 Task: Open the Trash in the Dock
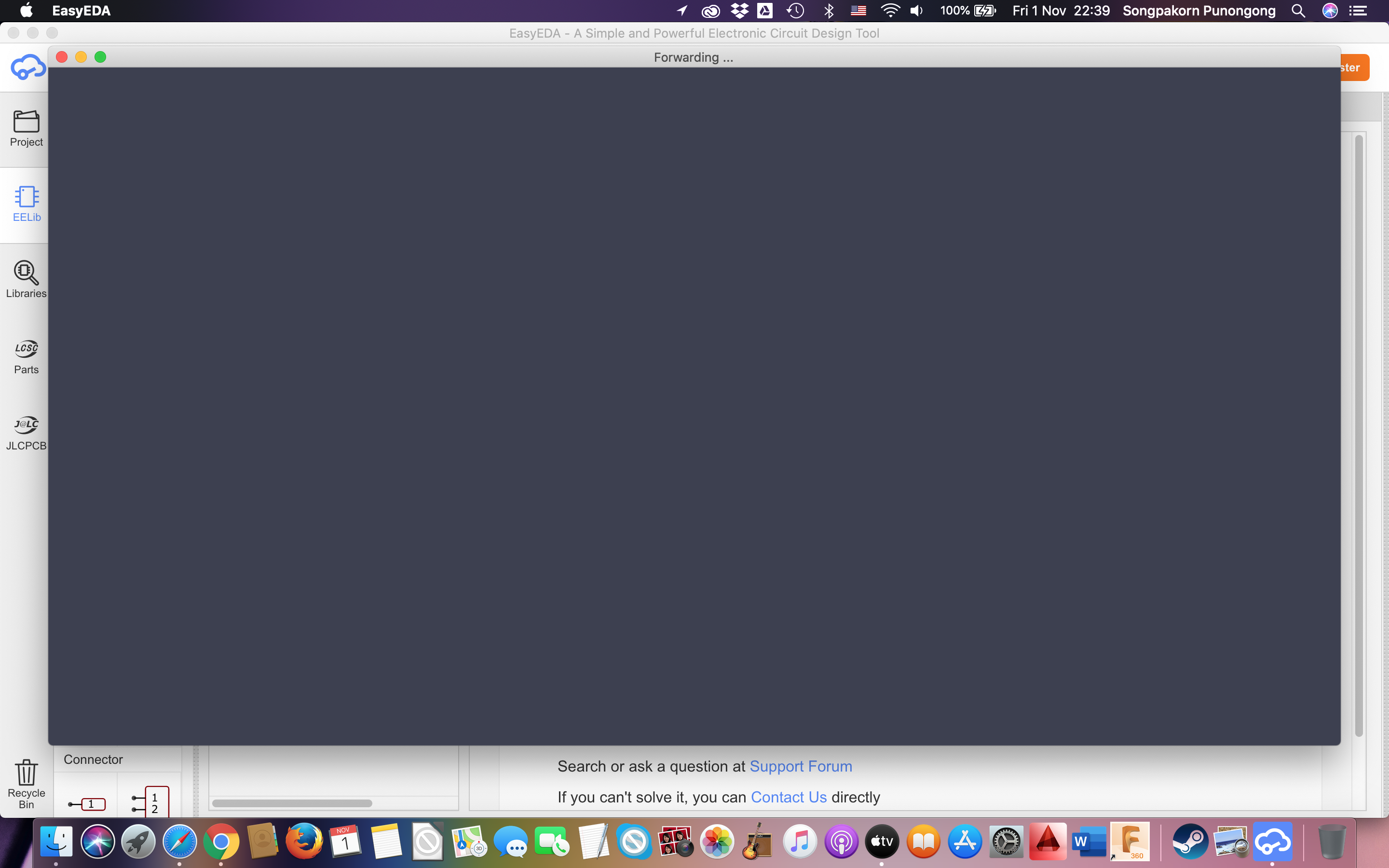1332,841
